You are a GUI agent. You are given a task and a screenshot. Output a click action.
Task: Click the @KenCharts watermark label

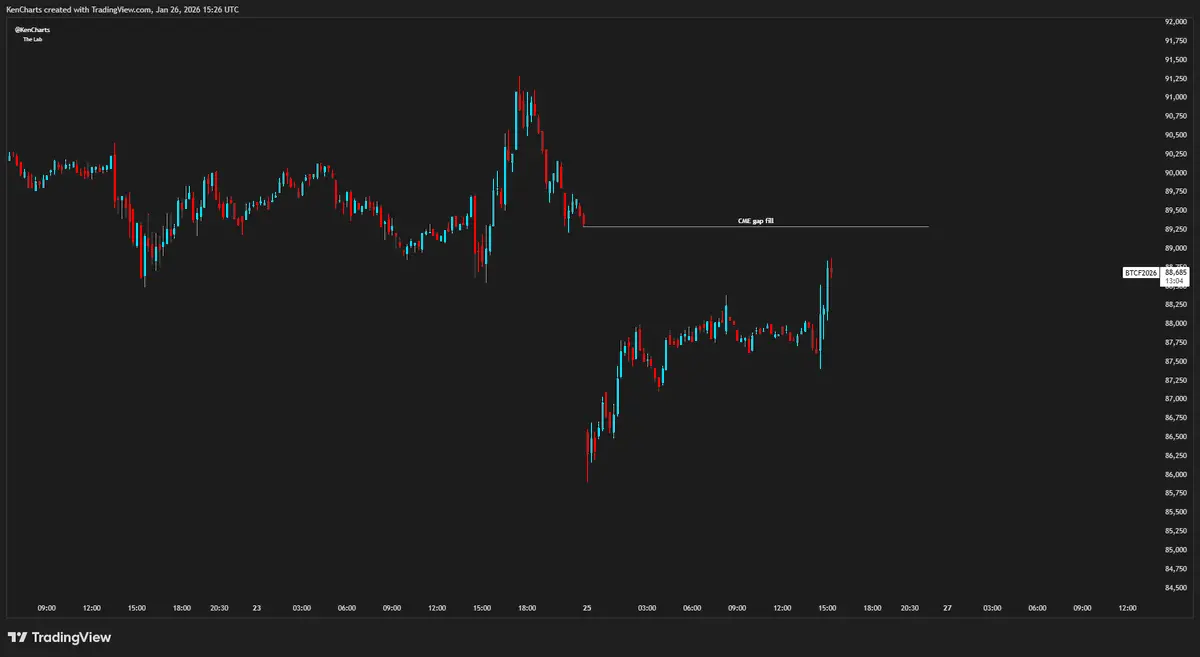tap(32, 30)
